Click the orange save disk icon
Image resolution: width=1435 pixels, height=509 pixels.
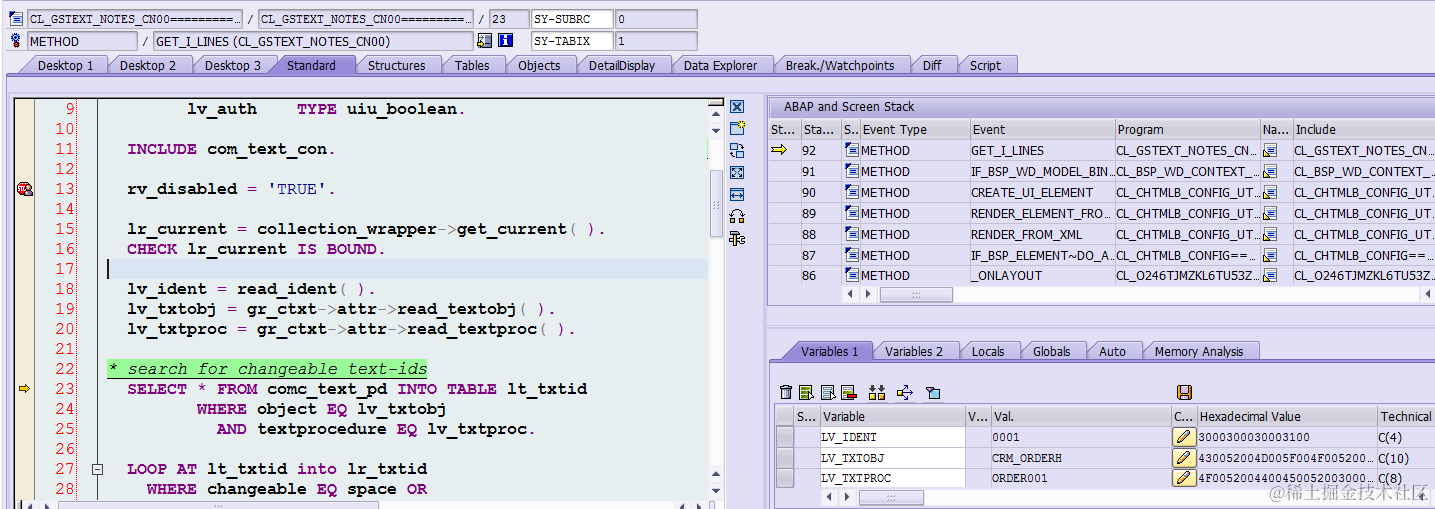click(1184, 392)
